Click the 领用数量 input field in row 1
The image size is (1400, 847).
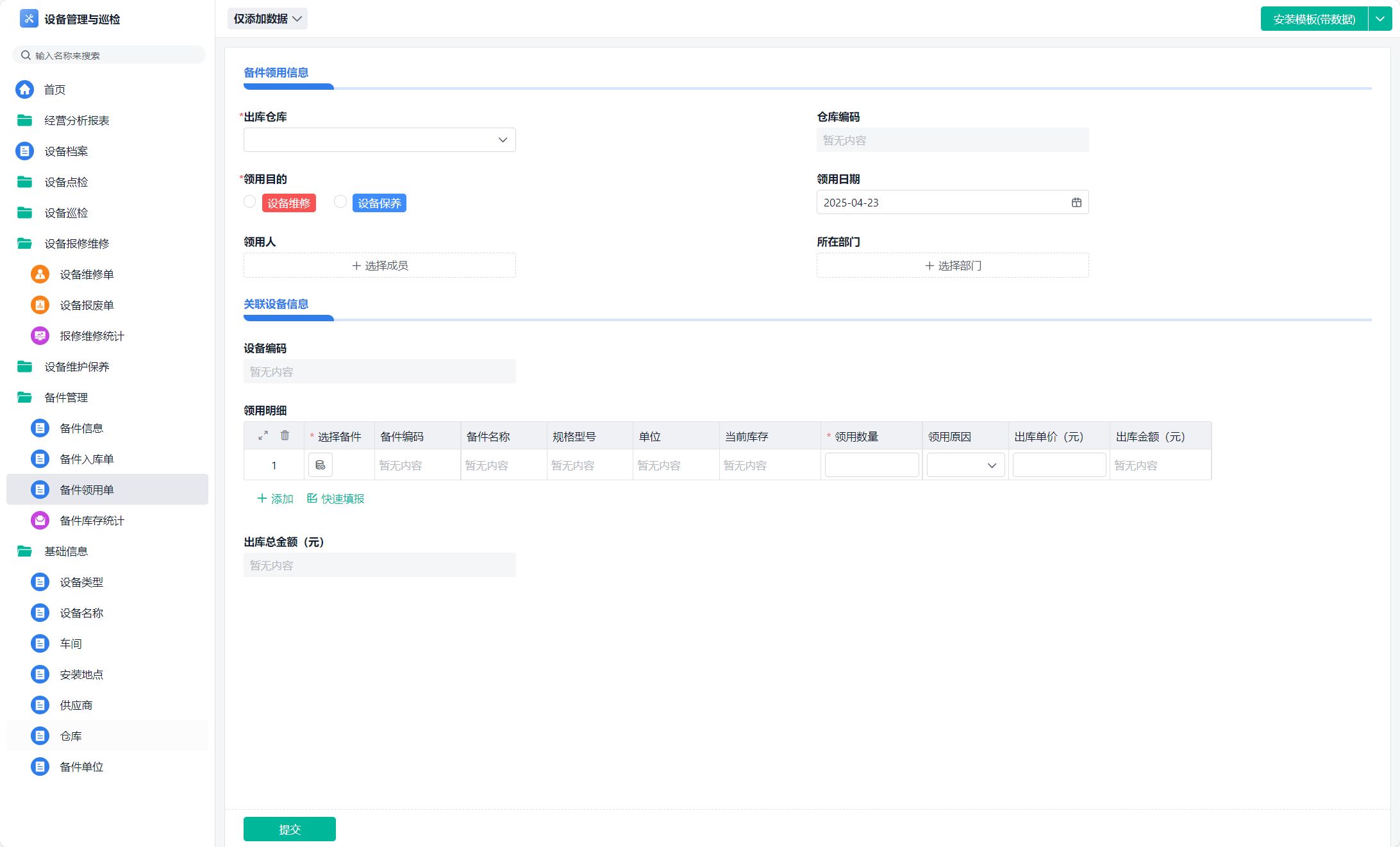pos(871,465)
